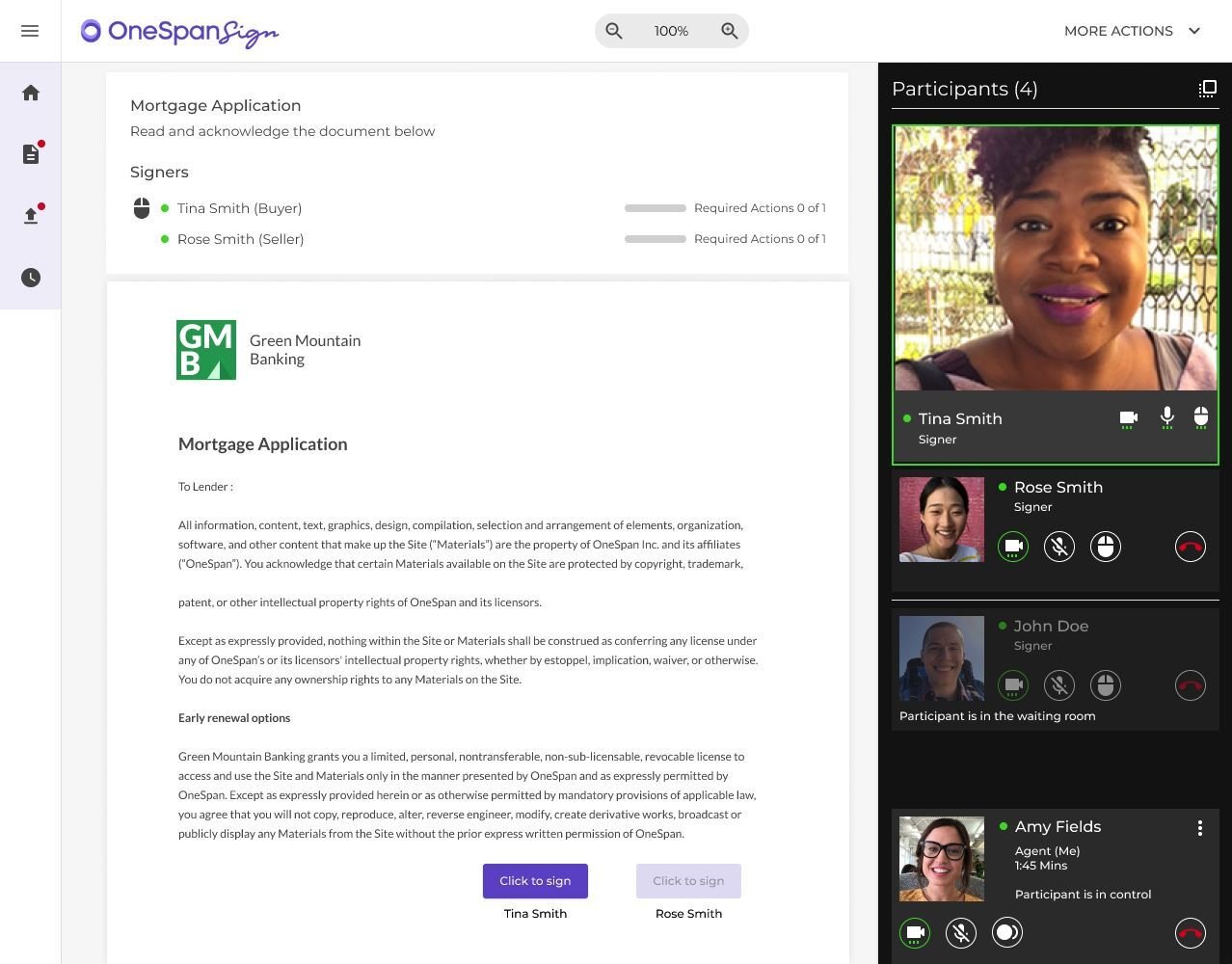Unmute Rose Smith's microphone

(1059, 547)
